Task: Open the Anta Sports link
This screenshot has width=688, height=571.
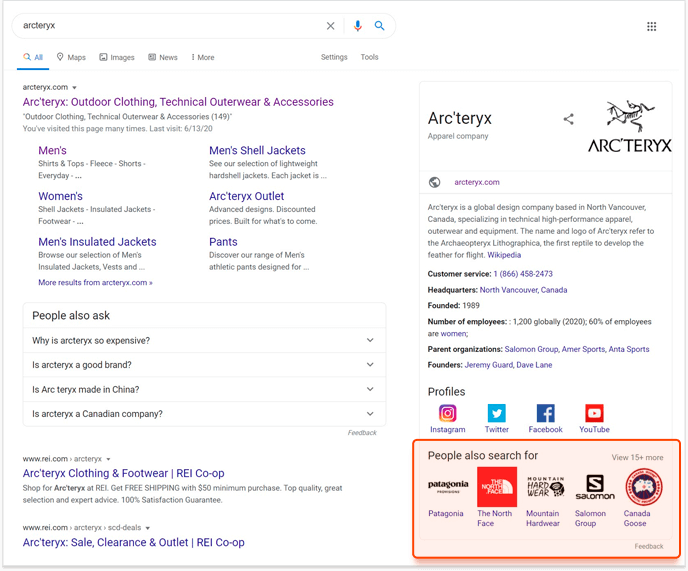Action: (x=629, y=349)
